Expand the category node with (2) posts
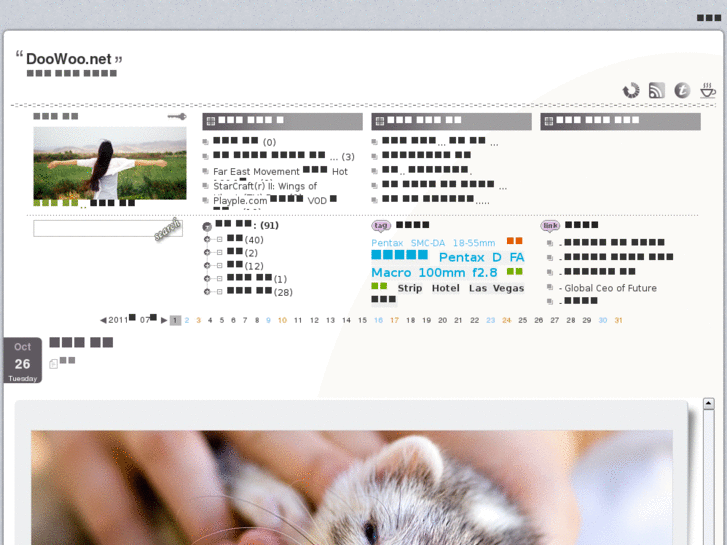727x545 pixels. point(207,252)
